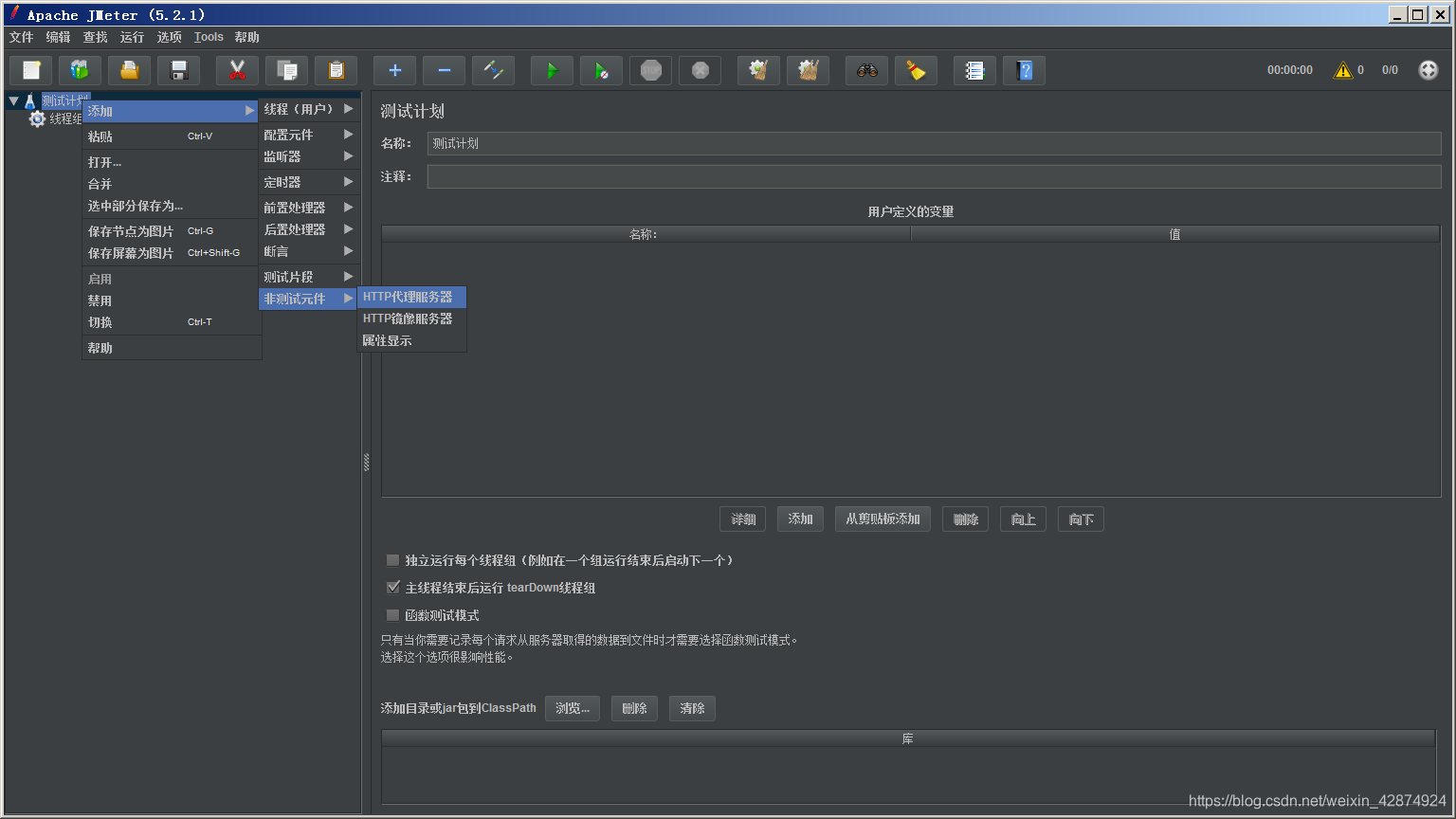Viewport: 1456px width, 819px height.
Task: Open the Tools menu
Action: click(209, 37)
